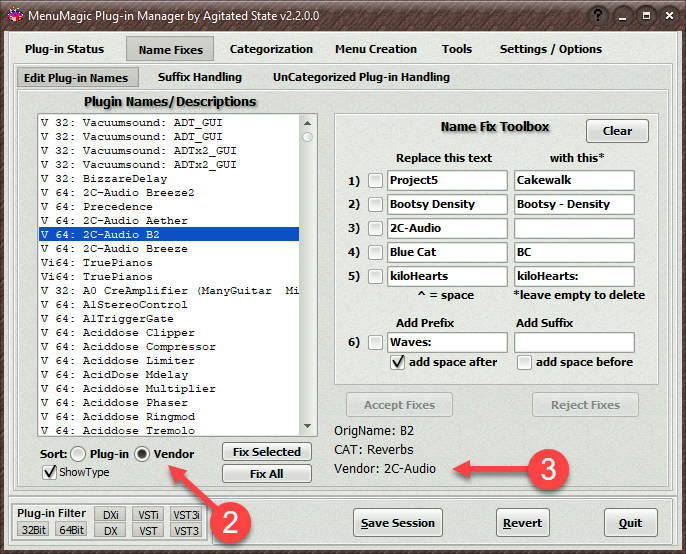Check the rule 4 Blue Cat checkbox
The height and width of the screenshot is (554, 686).
point(375,252)
